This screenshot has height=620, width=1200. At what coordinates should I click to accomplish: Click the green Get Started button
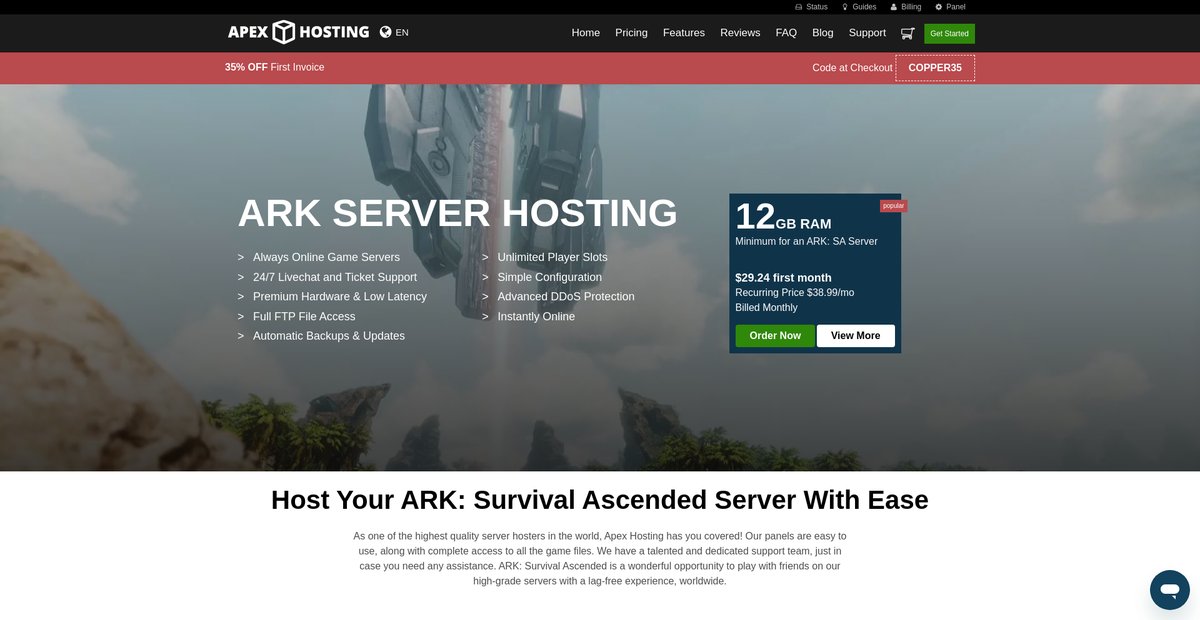coord(949,33)
